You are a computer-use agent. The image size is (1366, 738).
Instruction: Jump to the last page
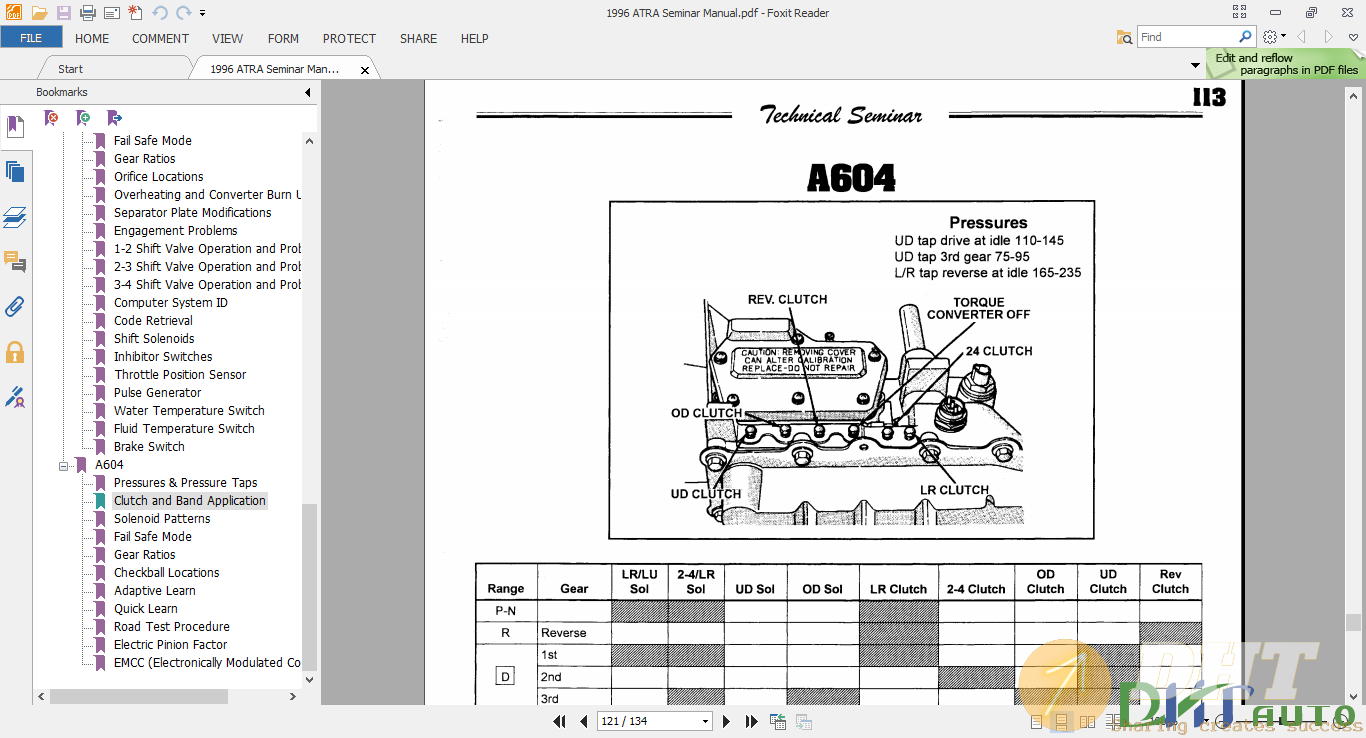tap(750, 721)
